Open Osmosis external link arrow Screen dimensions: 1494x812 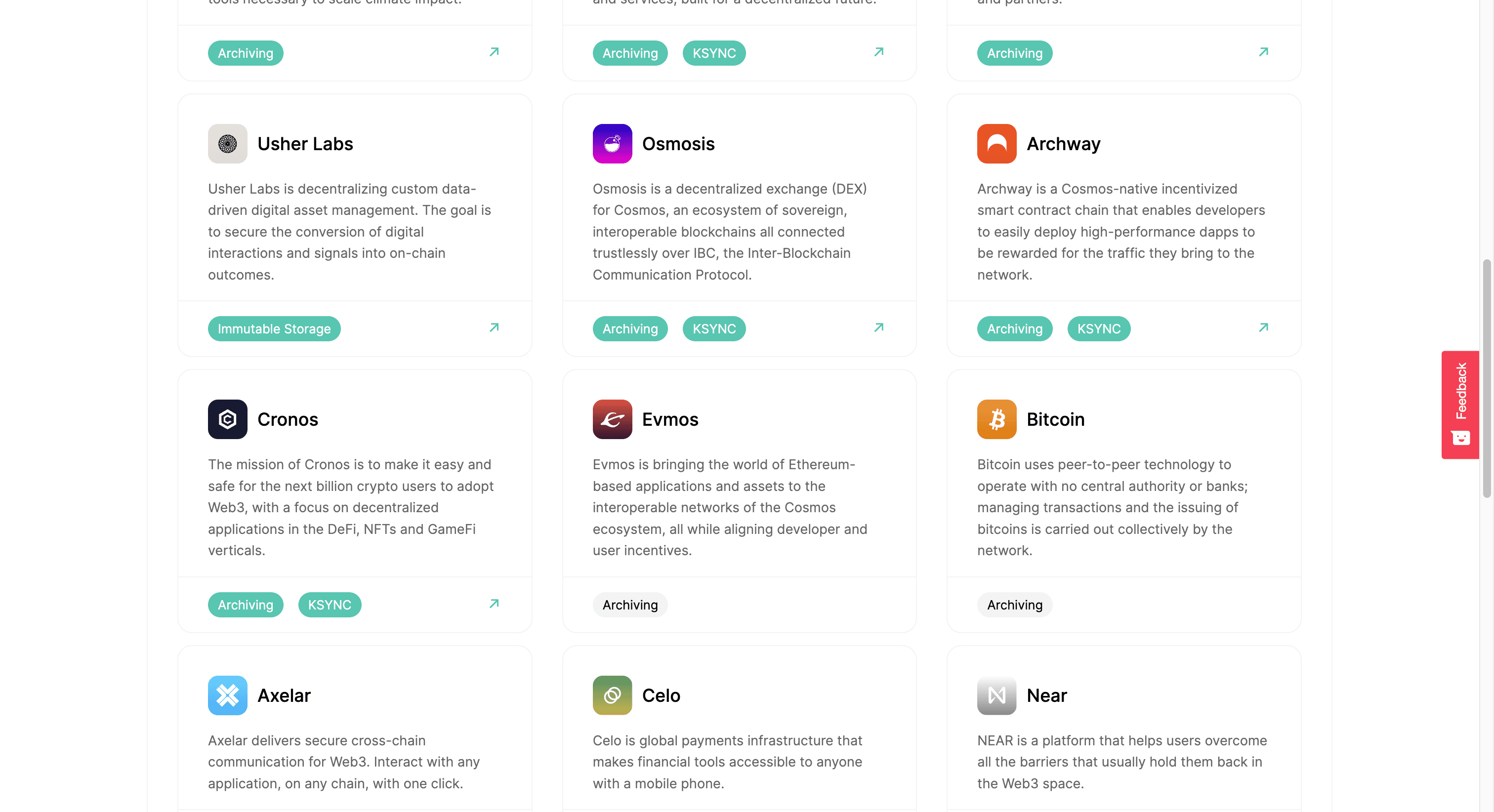878,327
